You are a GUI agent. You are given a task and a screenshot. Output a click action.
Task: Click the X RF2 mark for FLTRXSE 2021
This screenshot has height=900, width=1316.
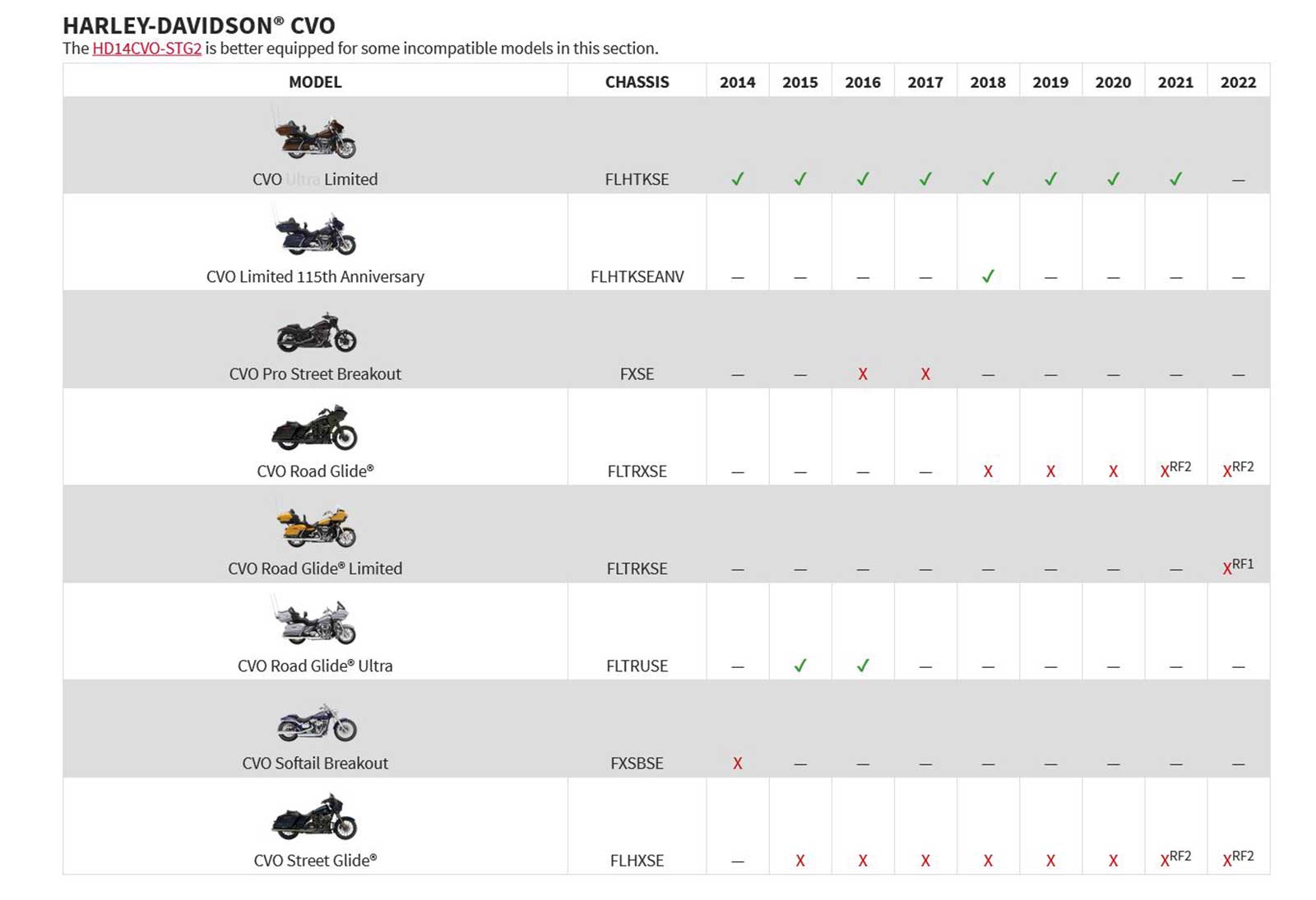pos(1175,469)
